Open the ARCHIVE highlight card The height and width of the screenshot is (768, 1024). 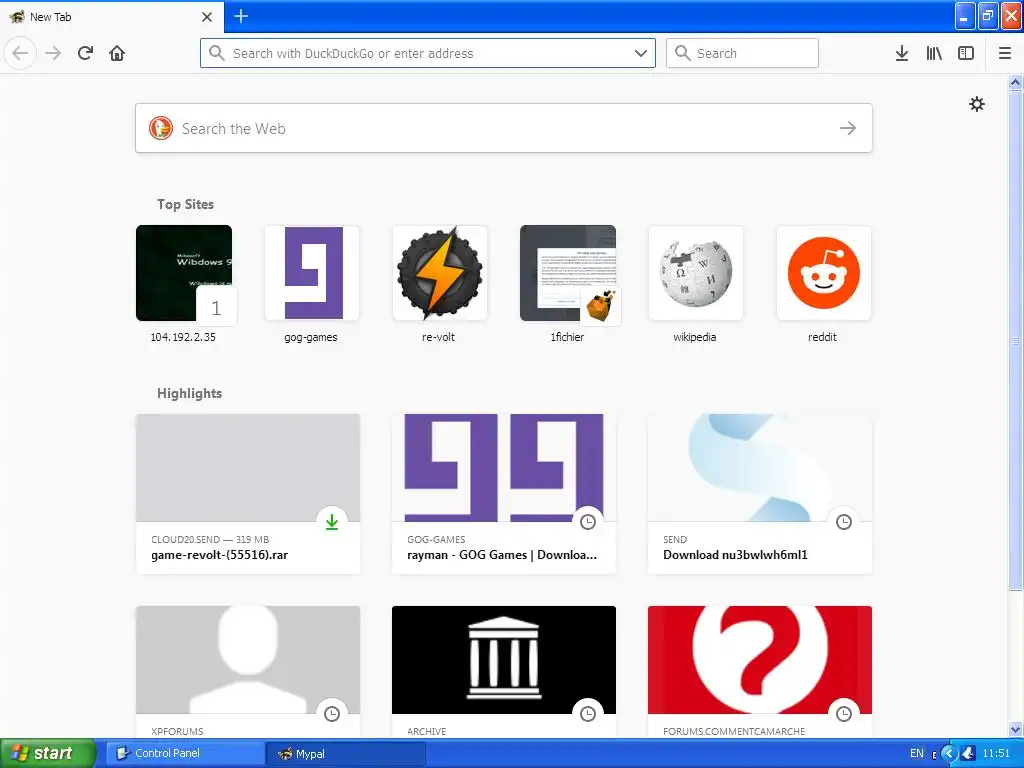(x=504, y=672)
